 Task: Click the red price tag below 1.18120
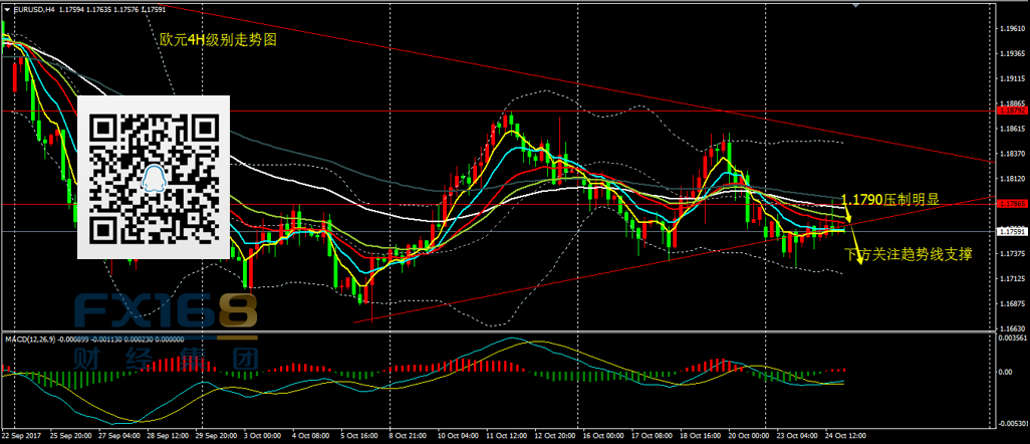(x=1012, y=203)
